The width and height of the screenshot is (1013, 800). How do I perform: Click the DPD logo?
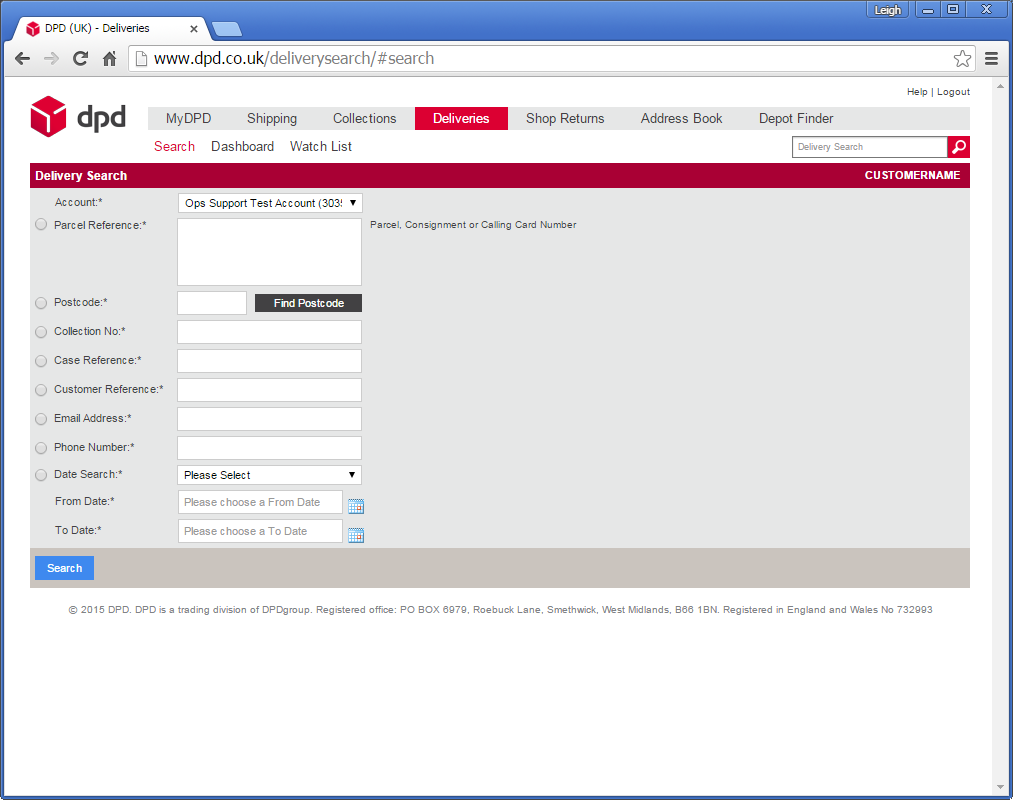pos(78,116)
